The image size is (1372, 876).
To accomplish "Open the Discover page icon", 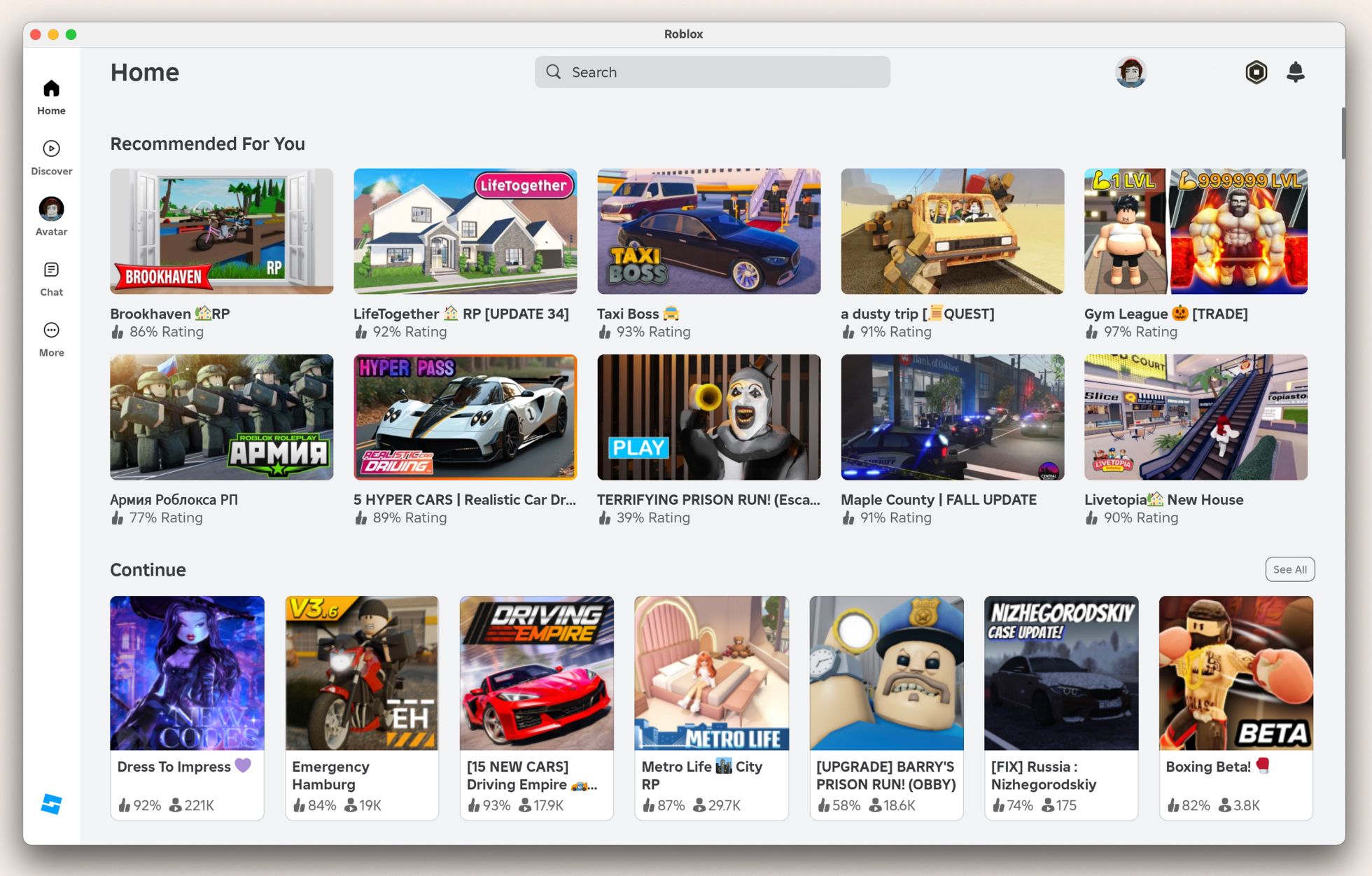I will coord(51,149).
